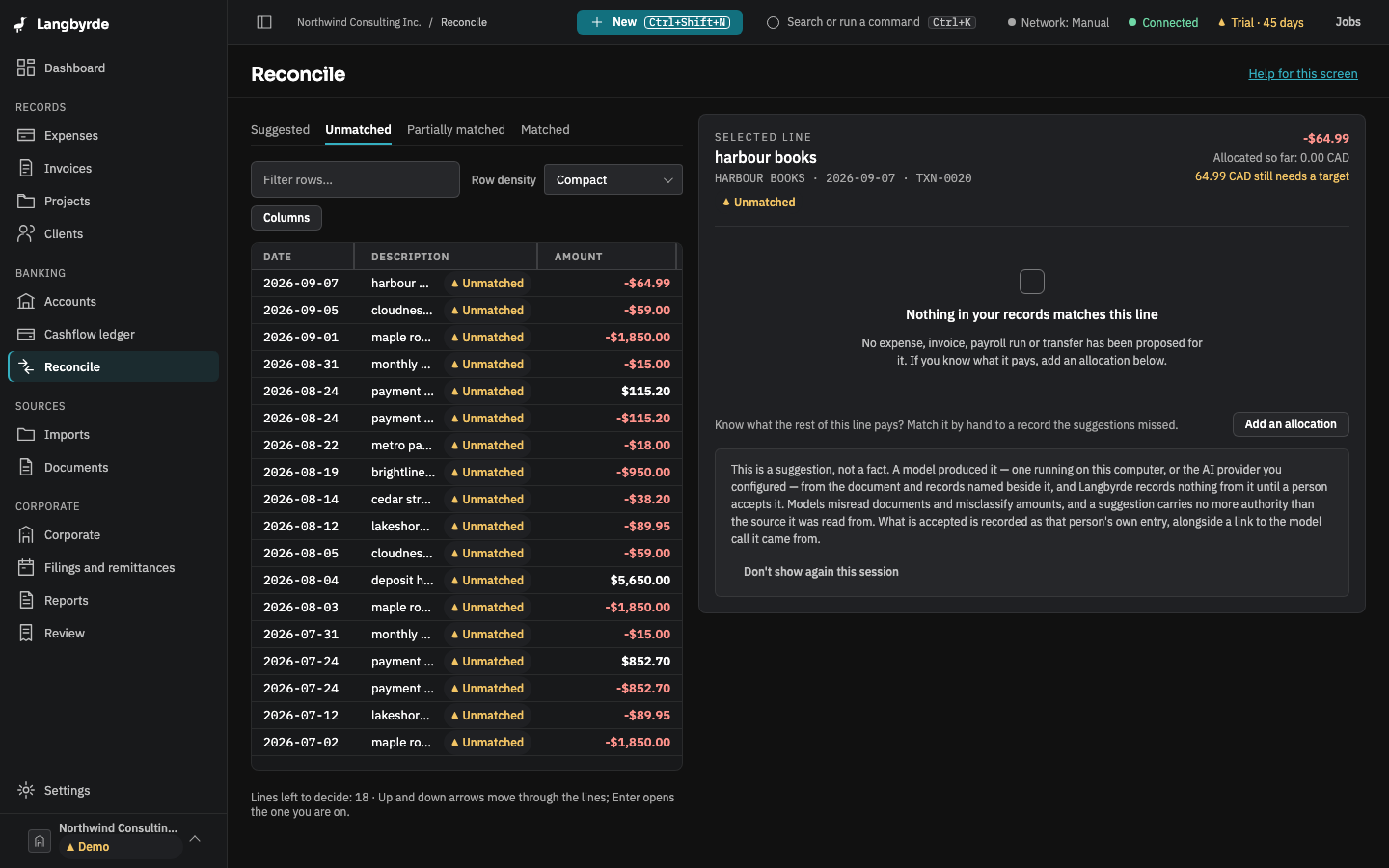This screenshot has width=1389, height=868.
Task: Open Projects in the sidebar
Action: 114,202
